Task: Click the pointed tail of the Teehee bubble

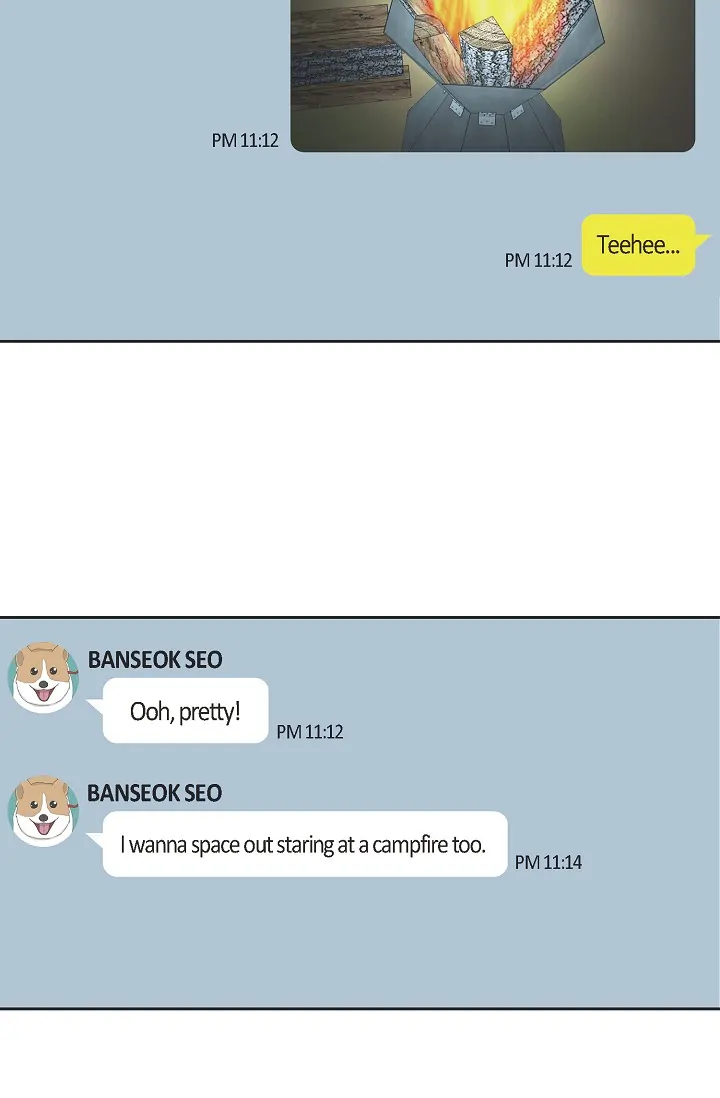Action: click(702, 241)
